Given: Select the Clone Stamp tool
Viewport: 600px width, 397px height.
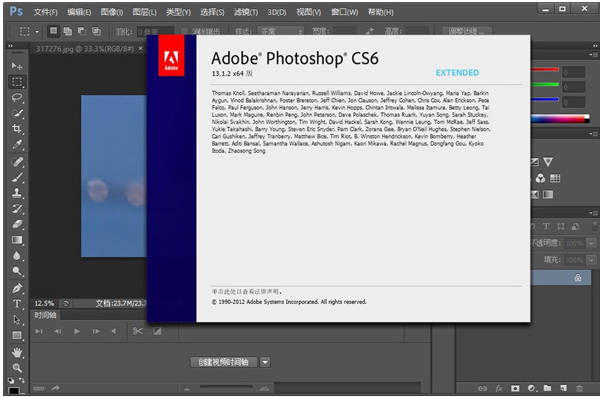Looking at the screenshot, I should click(17, 193).
